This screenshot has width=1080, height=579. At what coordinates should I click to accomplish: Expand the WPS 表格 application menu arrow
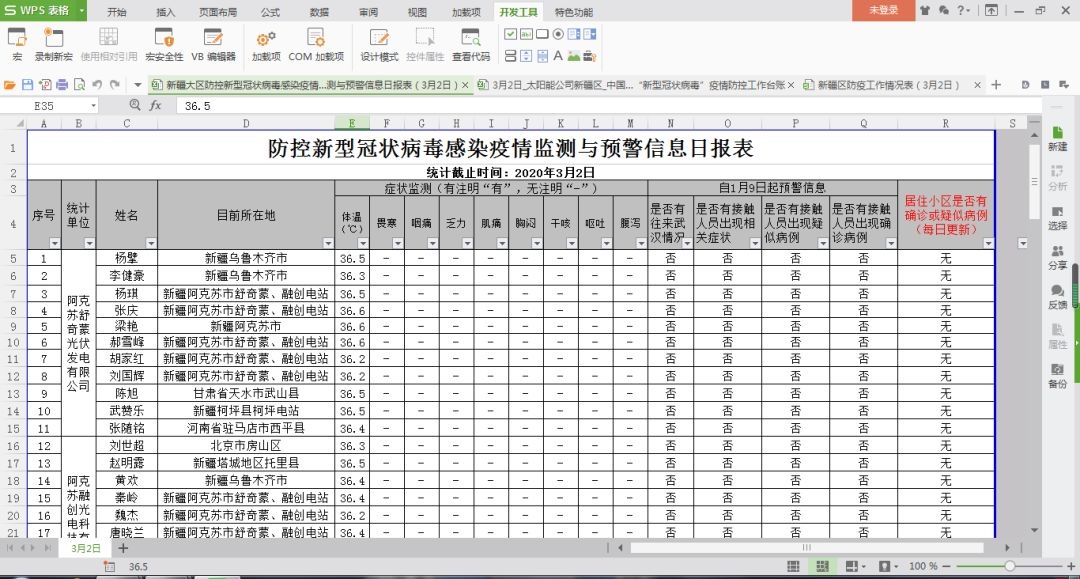81,10
